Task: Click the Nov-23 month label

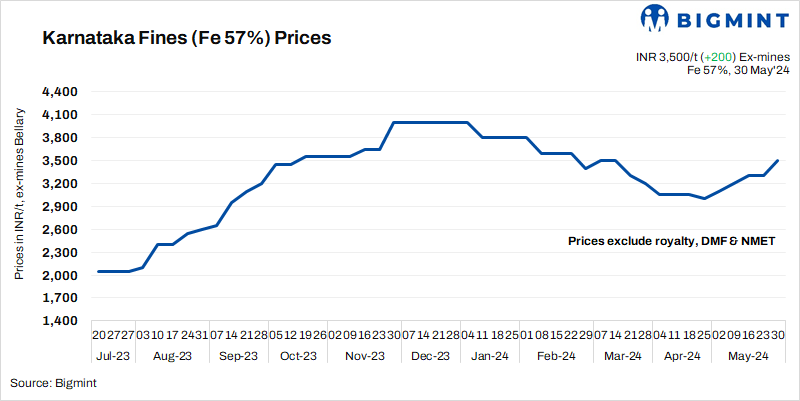Action: (364, 355)
